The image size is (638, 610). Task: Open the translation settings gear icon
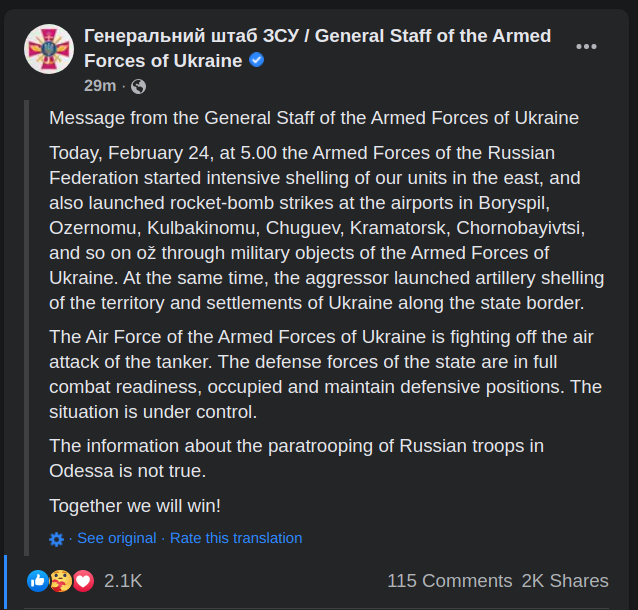pyautogui.click(x=56, y=539)
